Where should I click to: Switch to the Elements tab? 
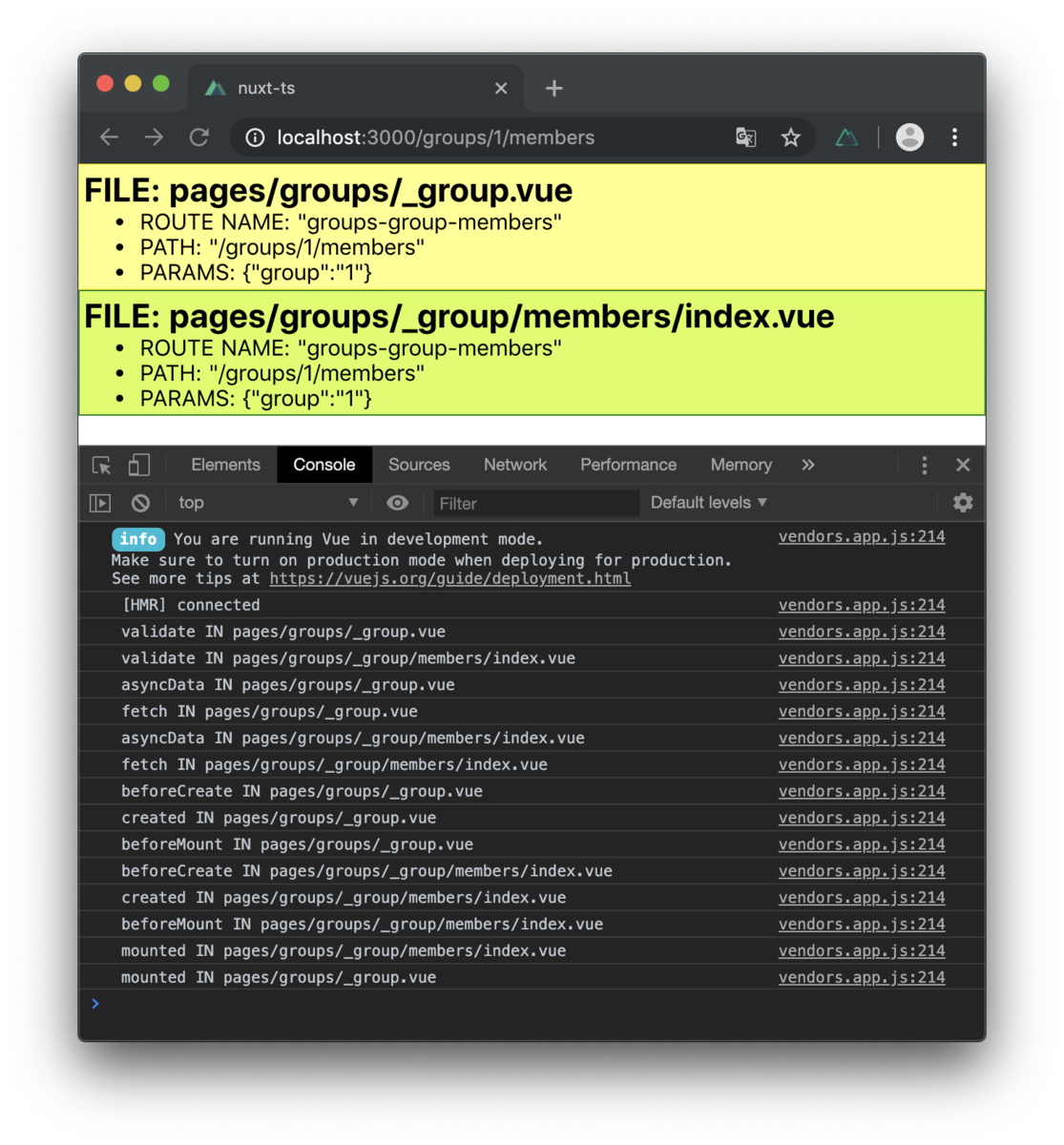(x=225, y=465)
